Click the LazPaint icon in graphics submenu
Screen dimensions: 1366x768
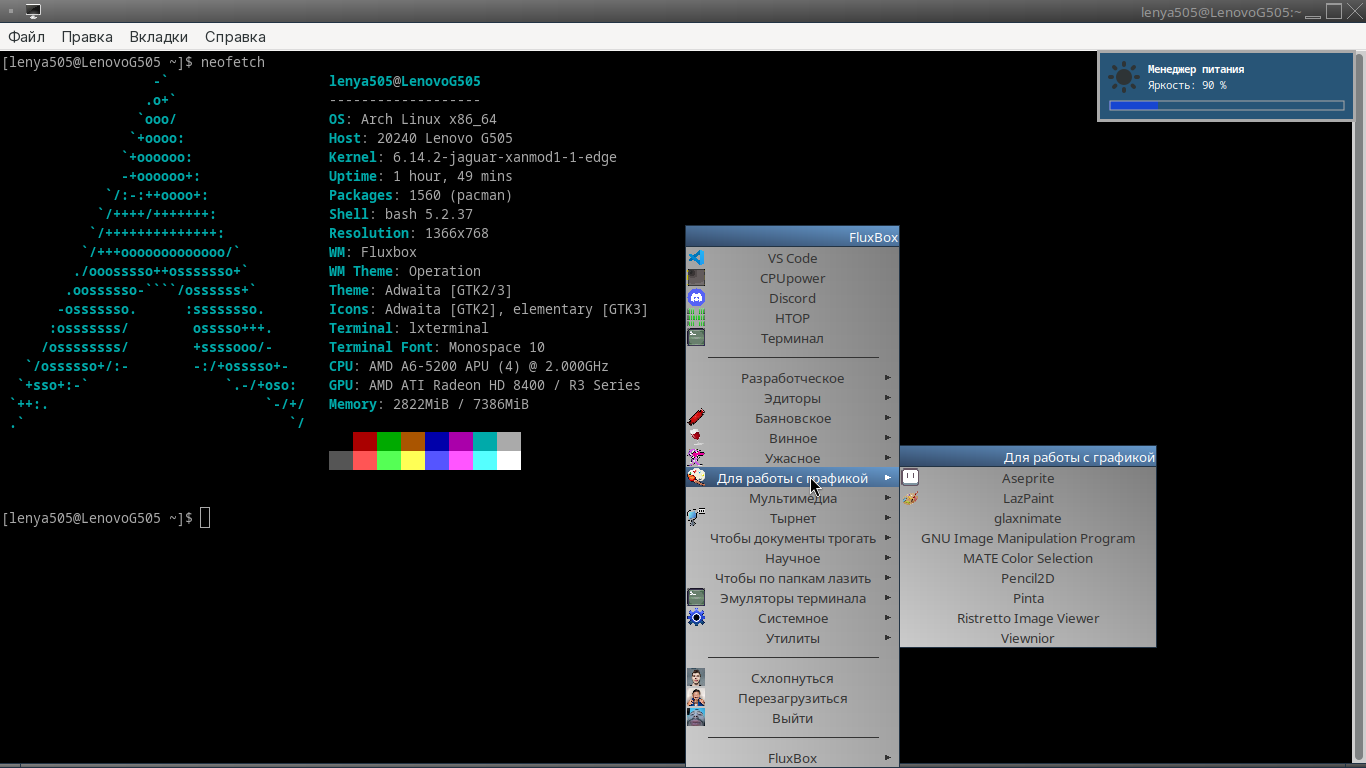910,498
